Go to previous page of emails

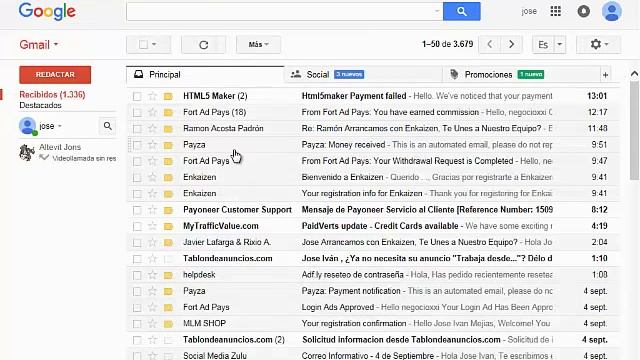[490, 44]
